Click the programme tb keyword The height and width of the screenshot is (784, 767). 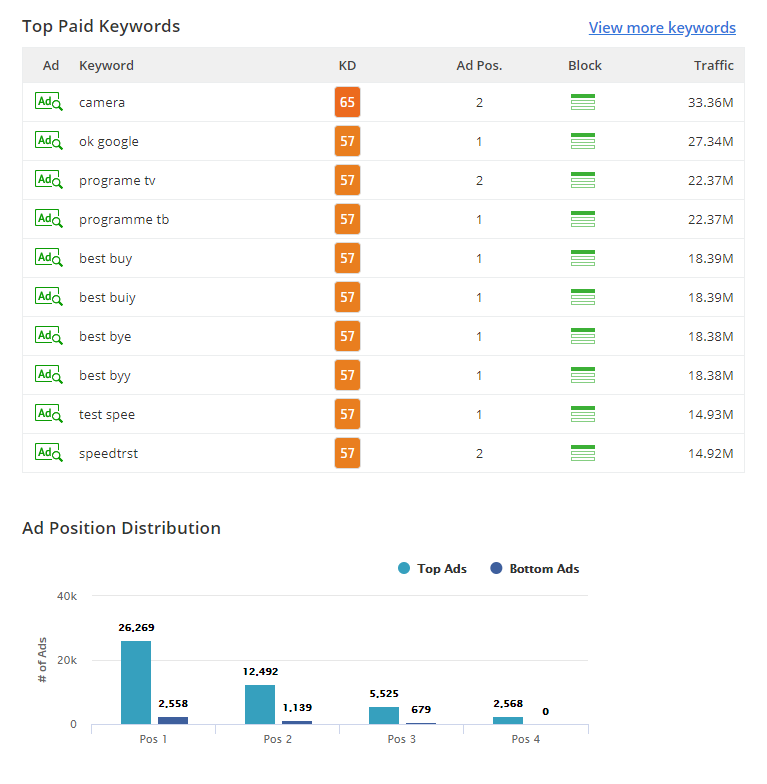tap(124, 219)
